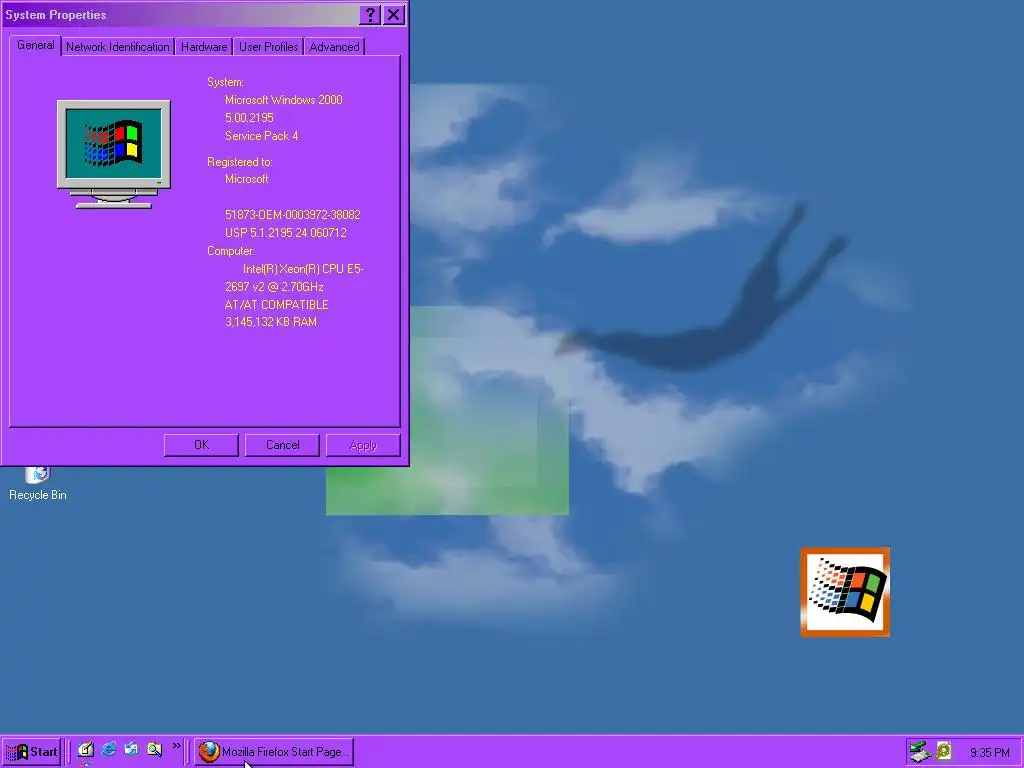Click the question mark help button
This screenshot has width=1024, height=768.
(370, 15)
